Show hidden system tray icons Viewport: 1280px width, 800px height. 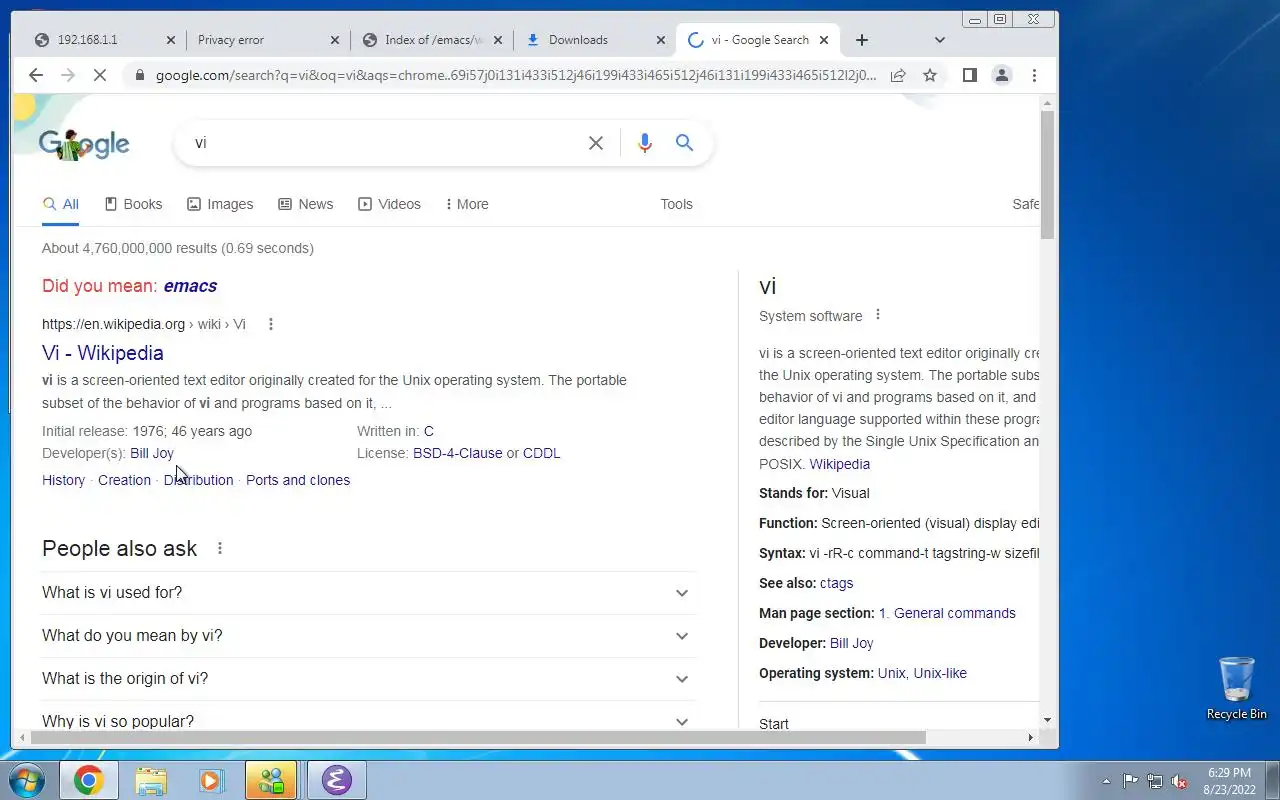coord(1106,781)
